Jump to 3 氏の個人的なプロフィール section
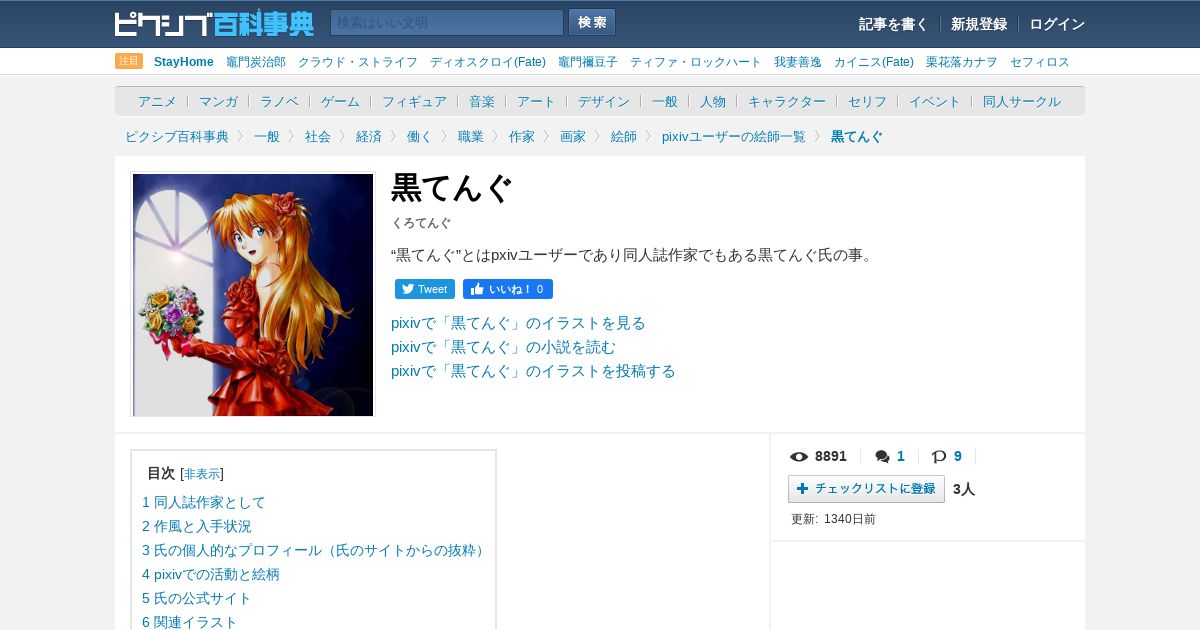The height and width of the screenshot is (630, 1200). click(x=315, y=550)
